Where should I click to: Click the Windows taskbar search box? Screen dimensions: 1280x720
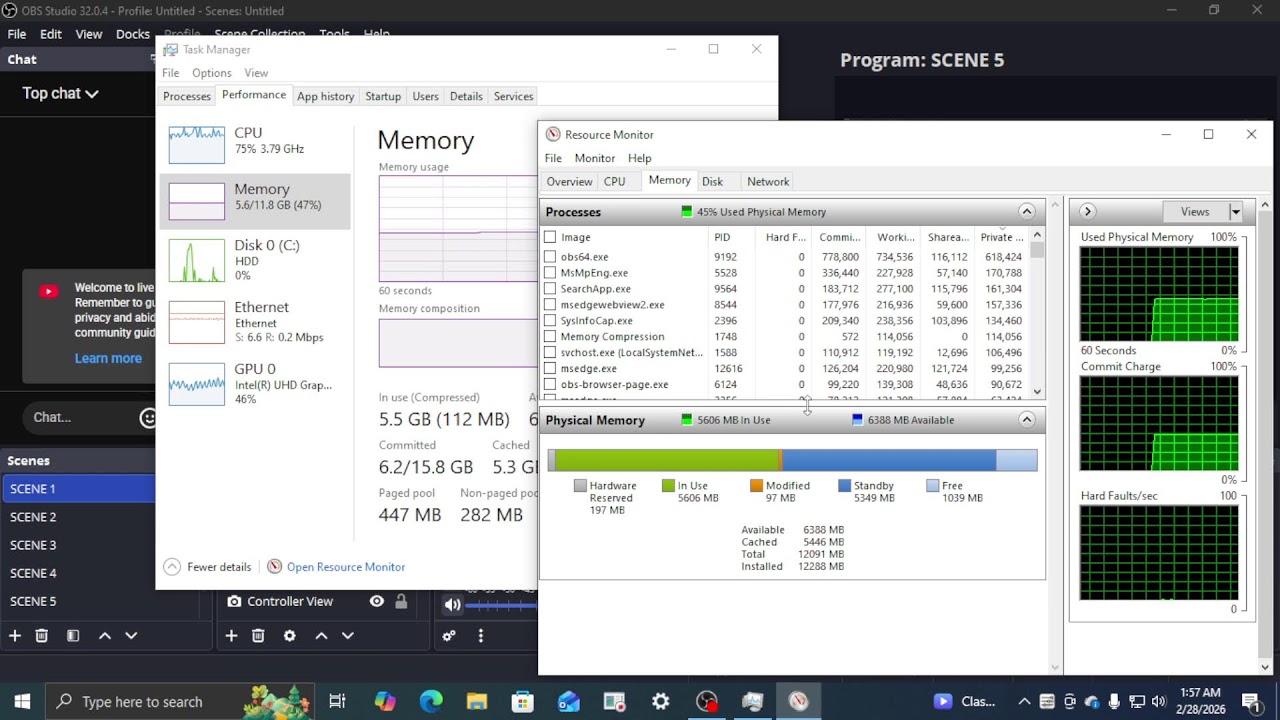pyautogui.click(x=180, y=702)
